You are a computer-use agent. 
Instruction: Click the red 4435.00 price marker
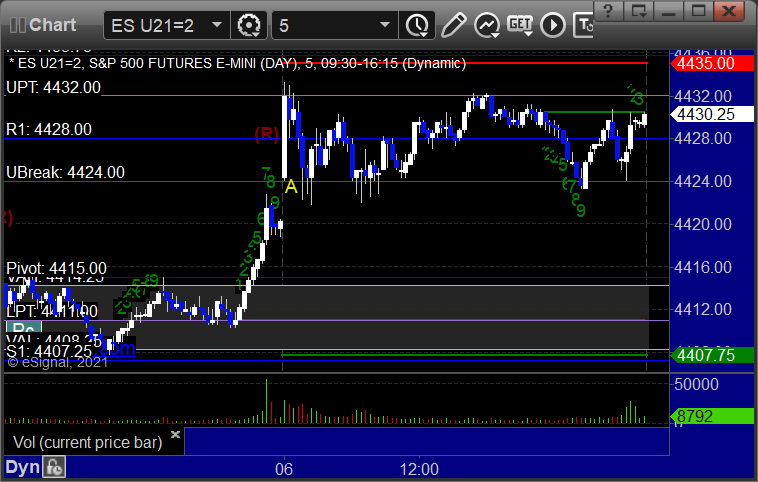[x=711, y=63]
